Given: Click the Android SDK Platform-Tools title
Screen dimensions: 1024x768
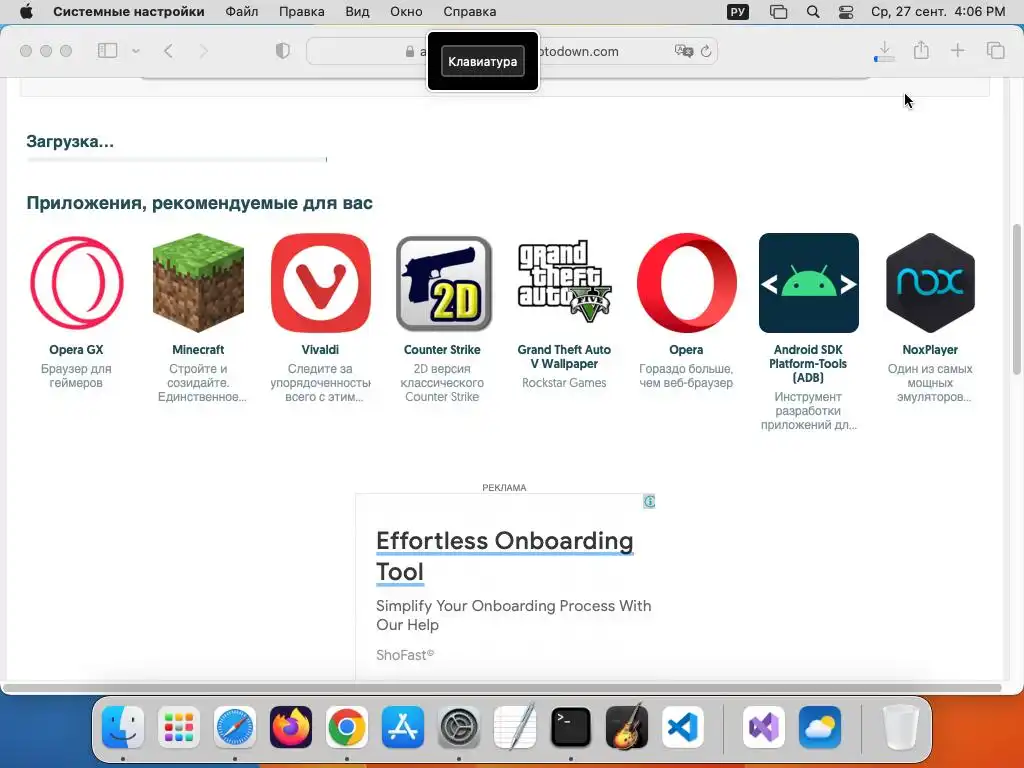Looking at the screenshot, I should pos(808,364).
